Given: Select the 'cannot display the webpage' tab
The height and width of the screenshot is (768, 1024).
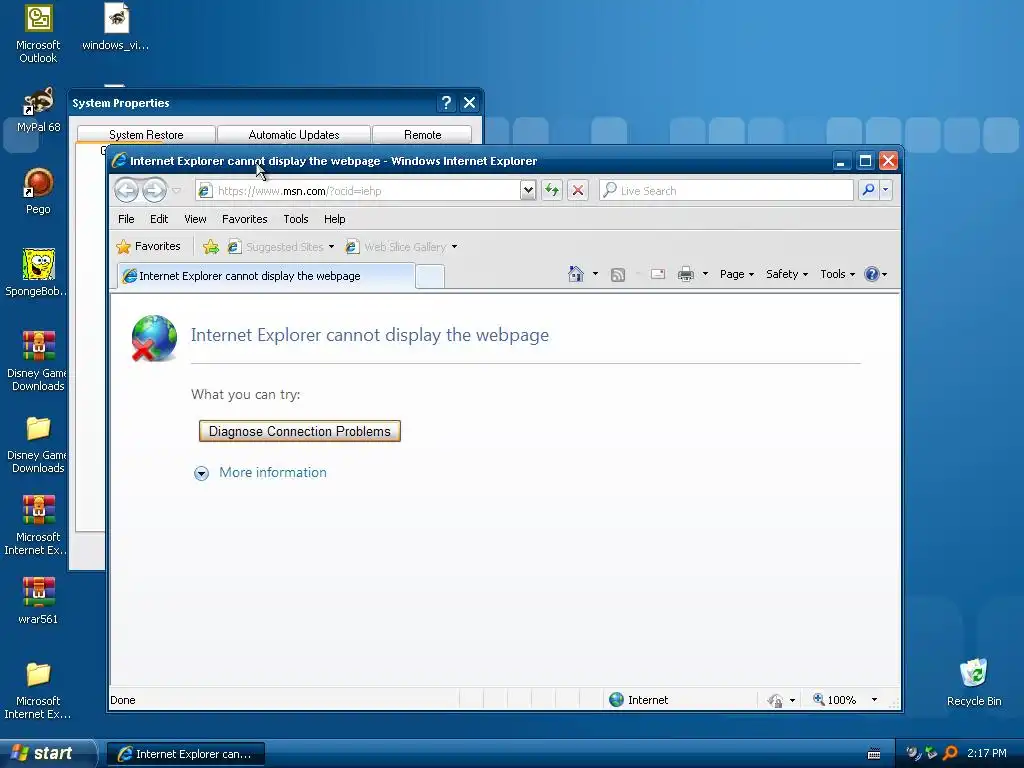Looking at the screenshot, I should tap(266, 276).
